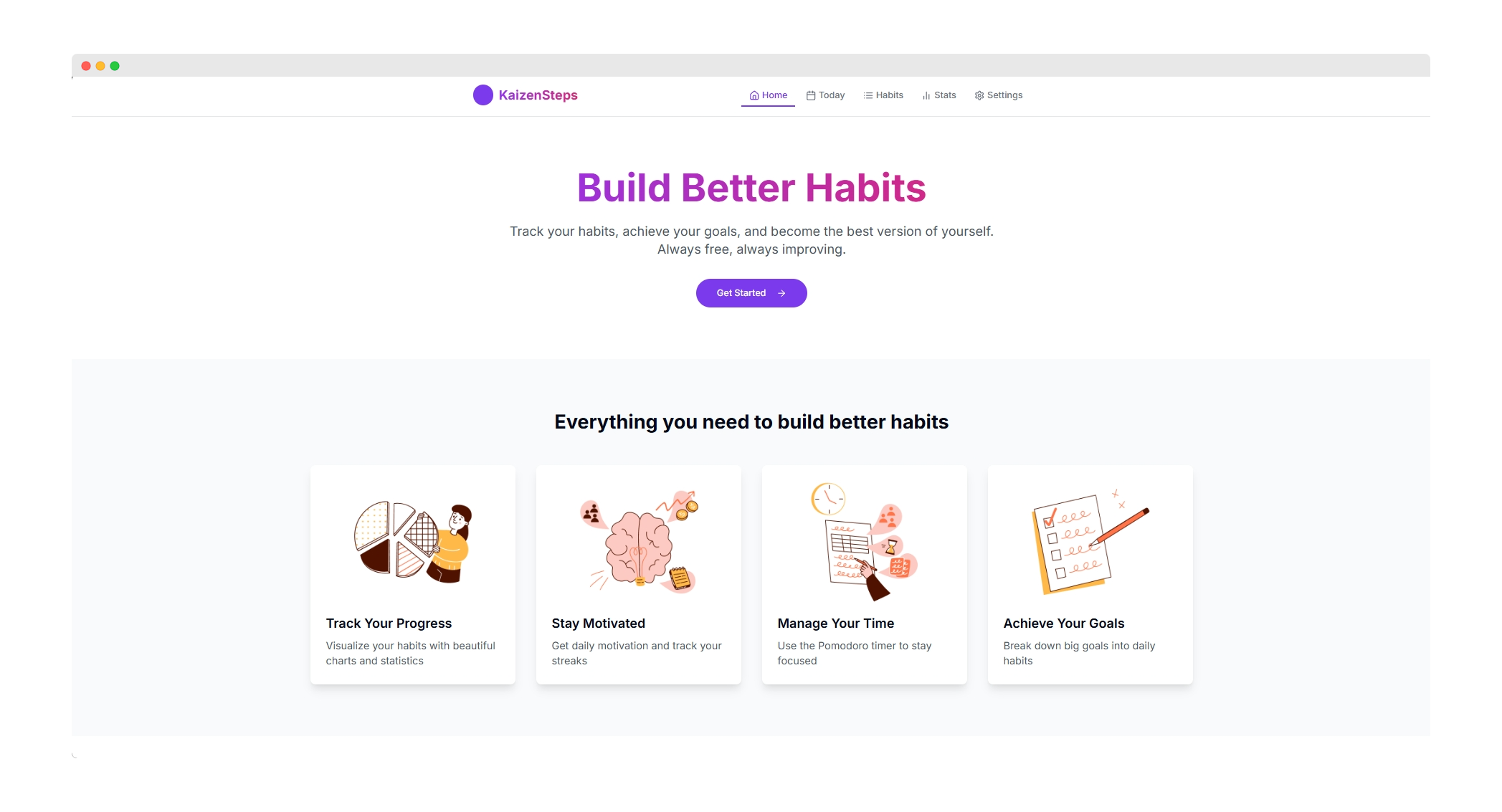
Task: Click the Stats navigation item
Action: point(939,95)
